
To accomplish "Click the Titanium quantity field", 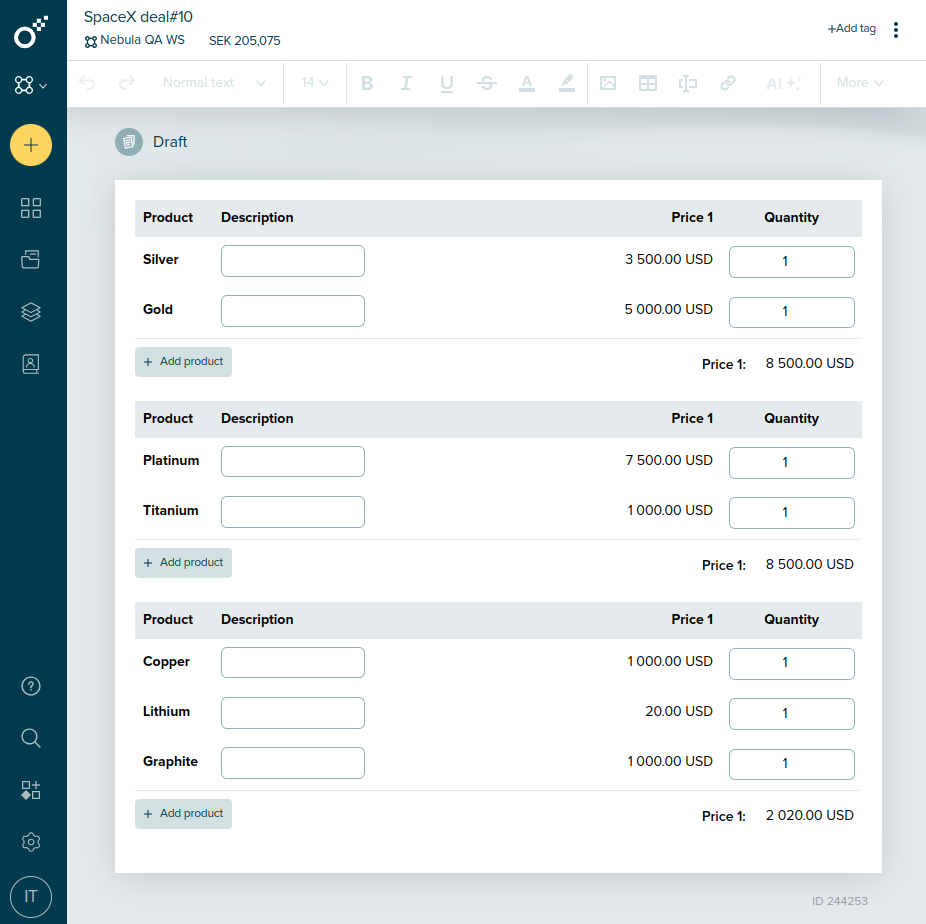I will click(791, 512).
